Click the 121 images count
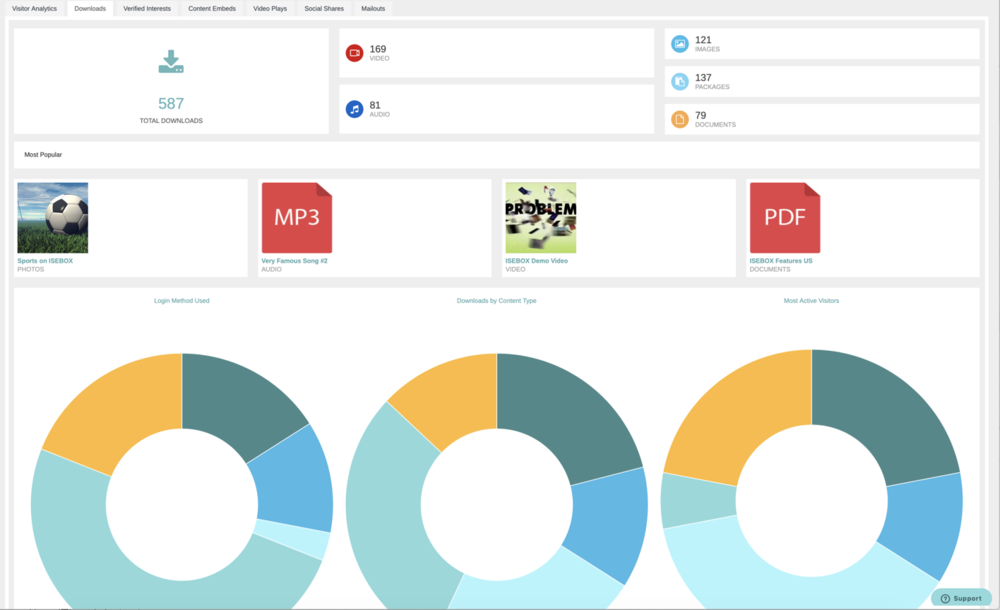1000x610 pixels. coord(703,40)
